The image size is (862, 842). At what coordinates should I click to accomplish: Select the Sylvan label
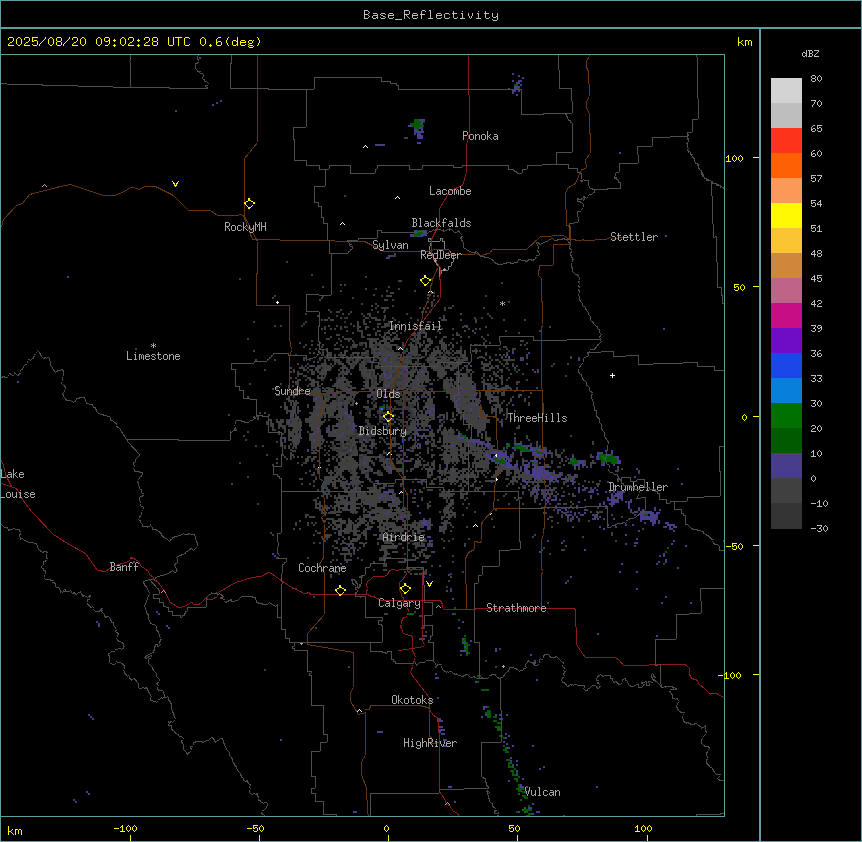(390, 245)
